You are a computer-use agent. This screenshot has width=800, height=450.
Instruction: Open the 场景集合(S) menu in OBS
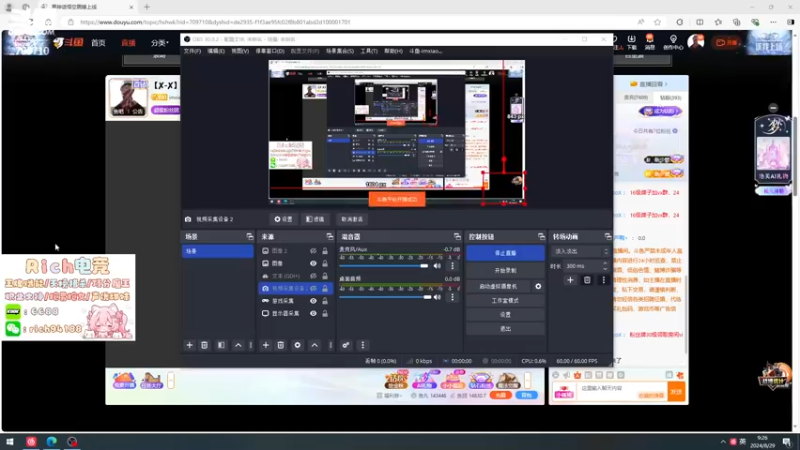coord(340,51)
